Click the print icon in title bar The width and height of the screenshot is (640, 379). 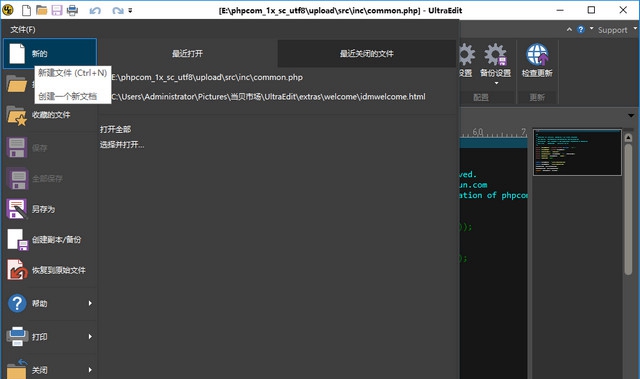pos(72,10)
